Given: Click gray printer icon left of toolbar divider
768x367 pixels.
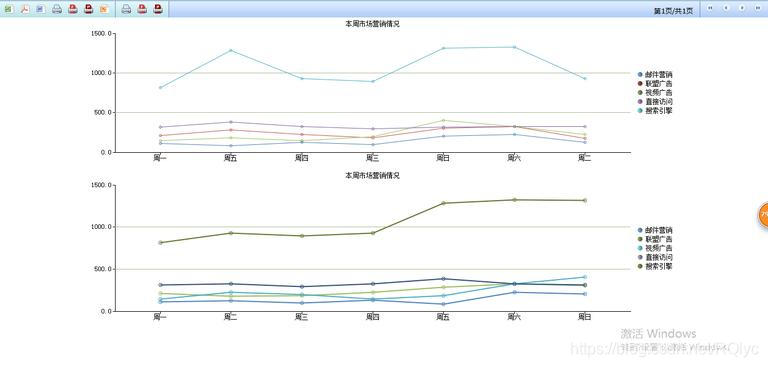Looking at the screenshot, I should [x=57, y=9].
